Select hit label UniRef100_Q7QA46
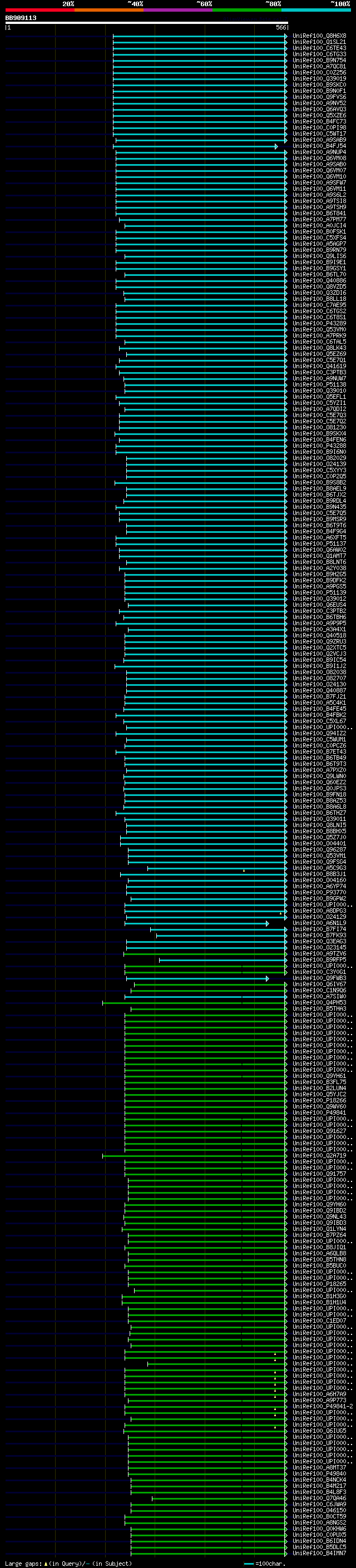Screen dimensions: 356x1568 coord(319,1498)
